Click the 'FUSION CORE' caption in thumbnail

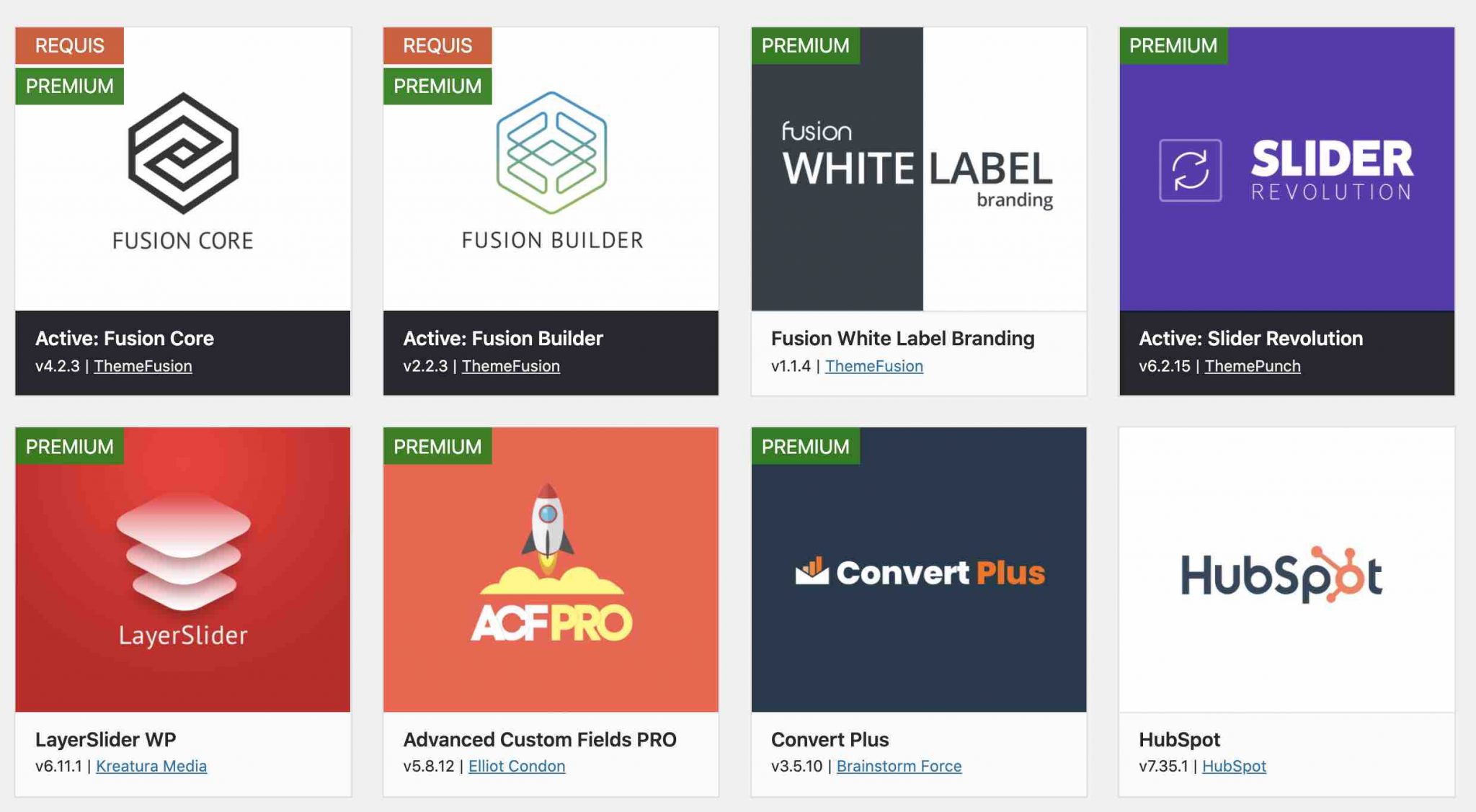click(x=183, y=241)
